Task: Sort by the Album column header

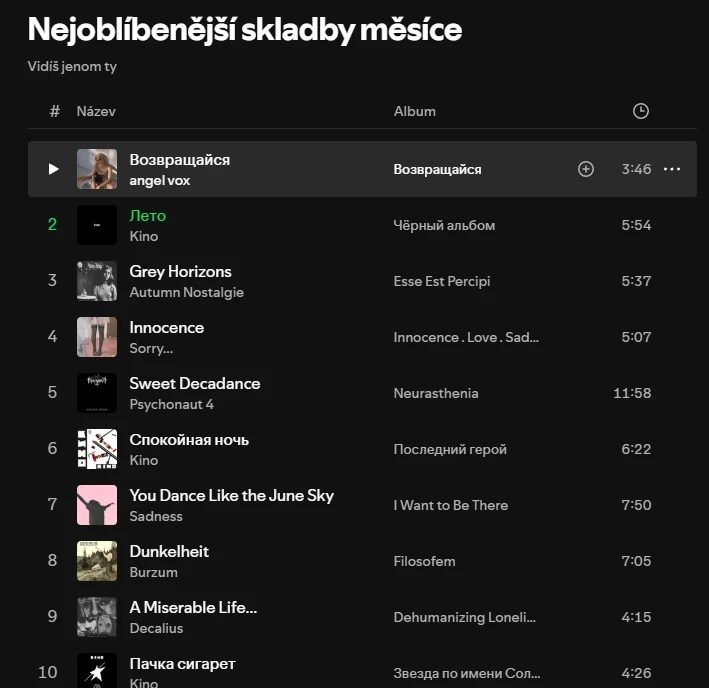Action: coord(414,111)
